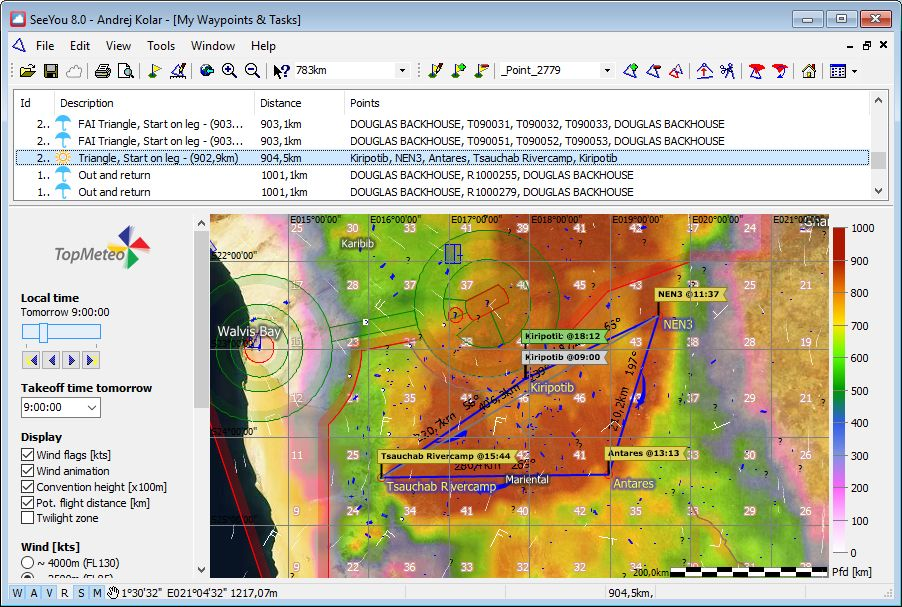Expand the arrow next to table view icon
Screen dimensions: 902x607
click(x=854, y=71)
